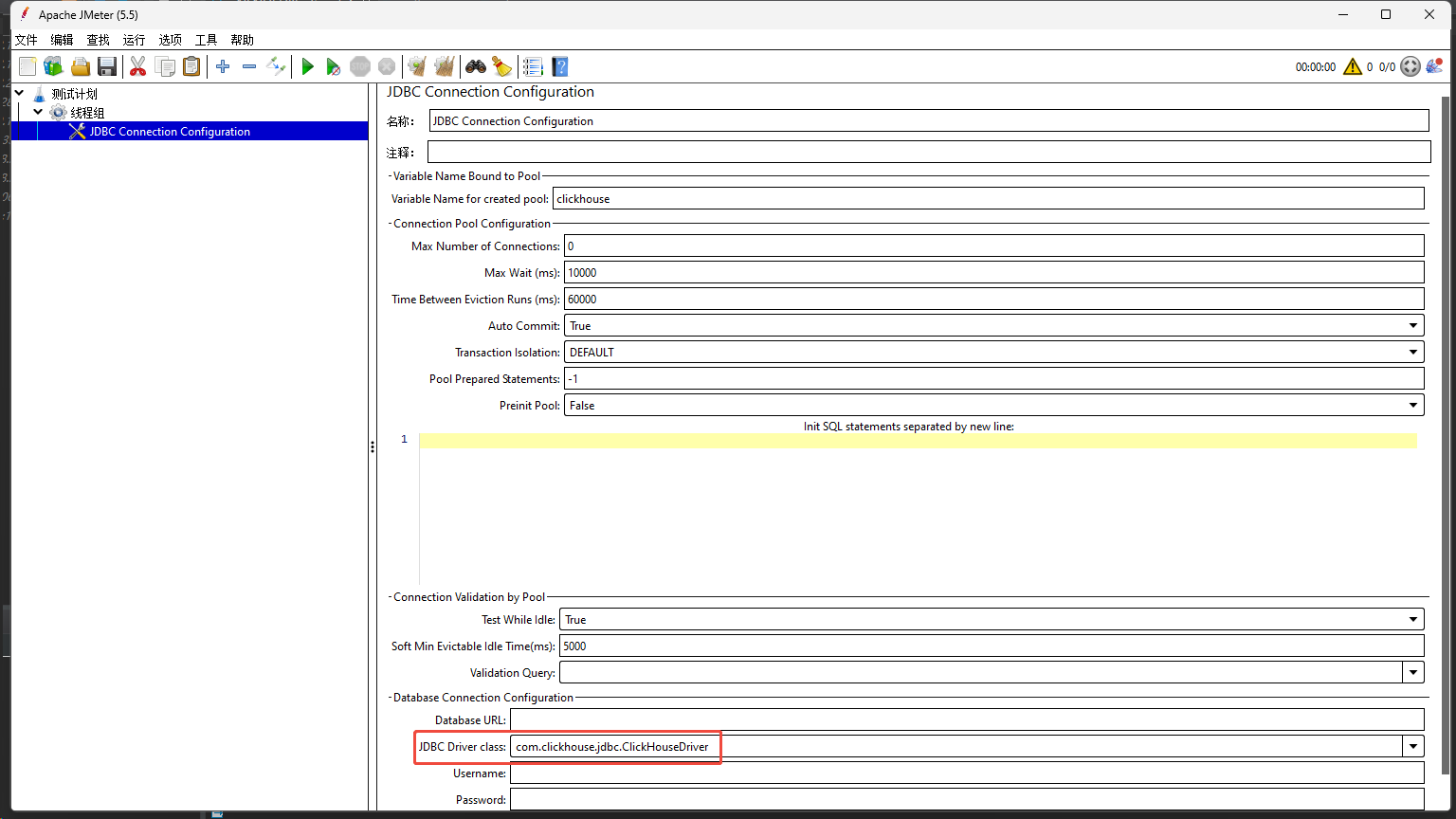The image size is (1456, 819).
Task: Open log viewer via warning triangle
Action: click(1353, 66)
